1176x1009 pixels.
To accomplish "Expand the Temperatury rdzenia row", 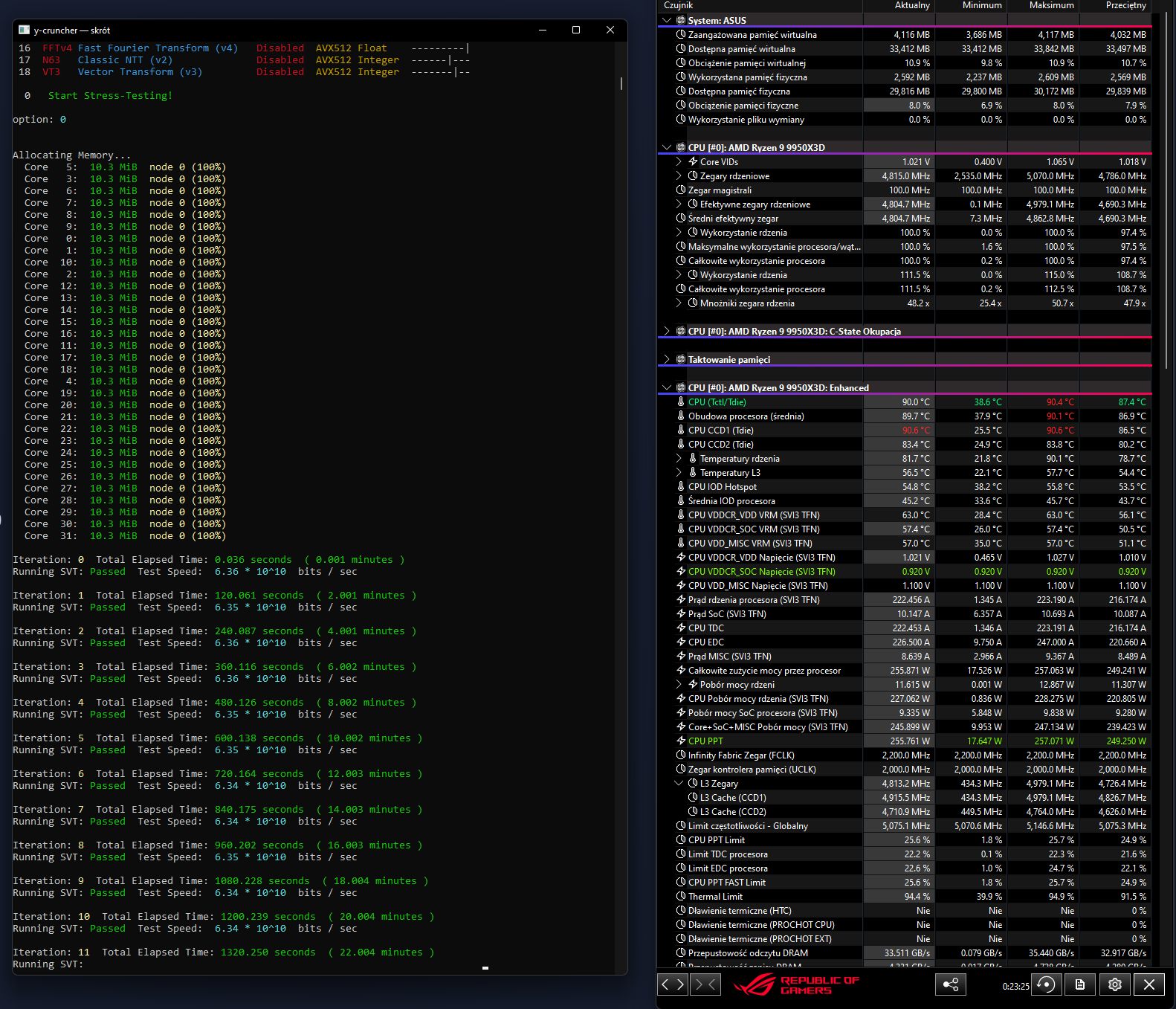I will click(x=679, y=459).
